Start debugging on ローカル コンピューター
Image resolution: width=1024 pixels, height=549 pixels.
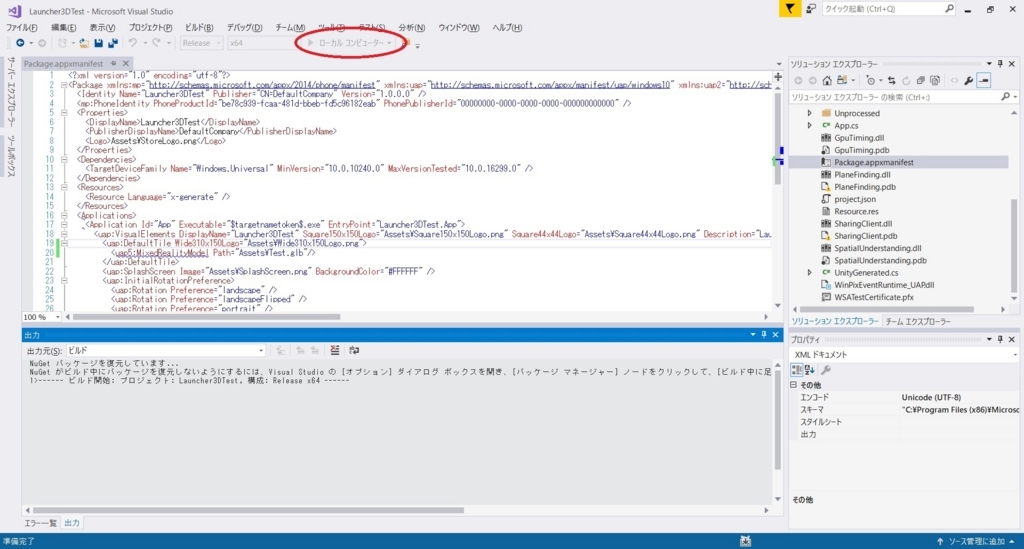pyautogui.click(x=346, y=43)
